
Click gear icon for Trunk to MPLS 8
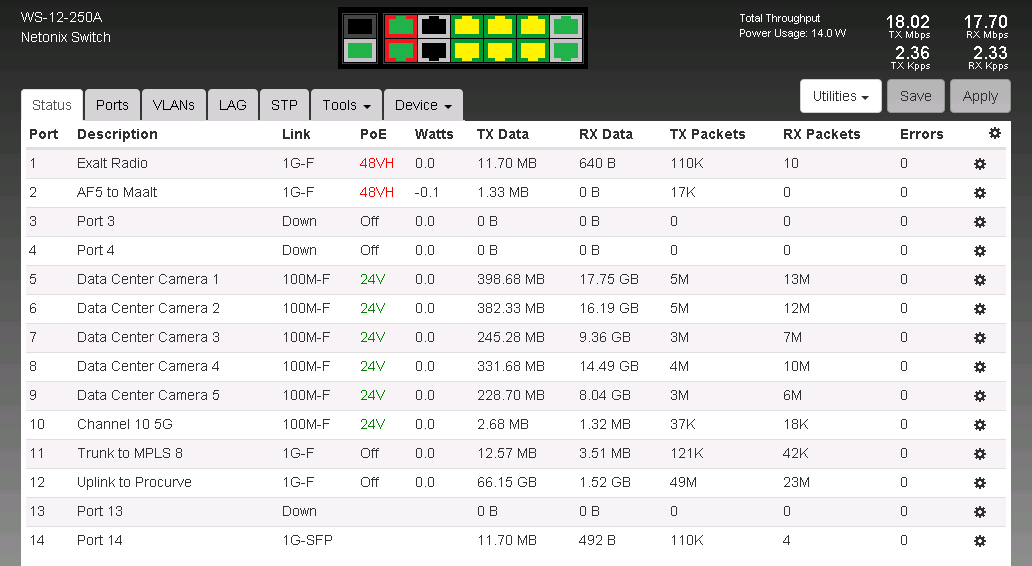click(980, 454)
